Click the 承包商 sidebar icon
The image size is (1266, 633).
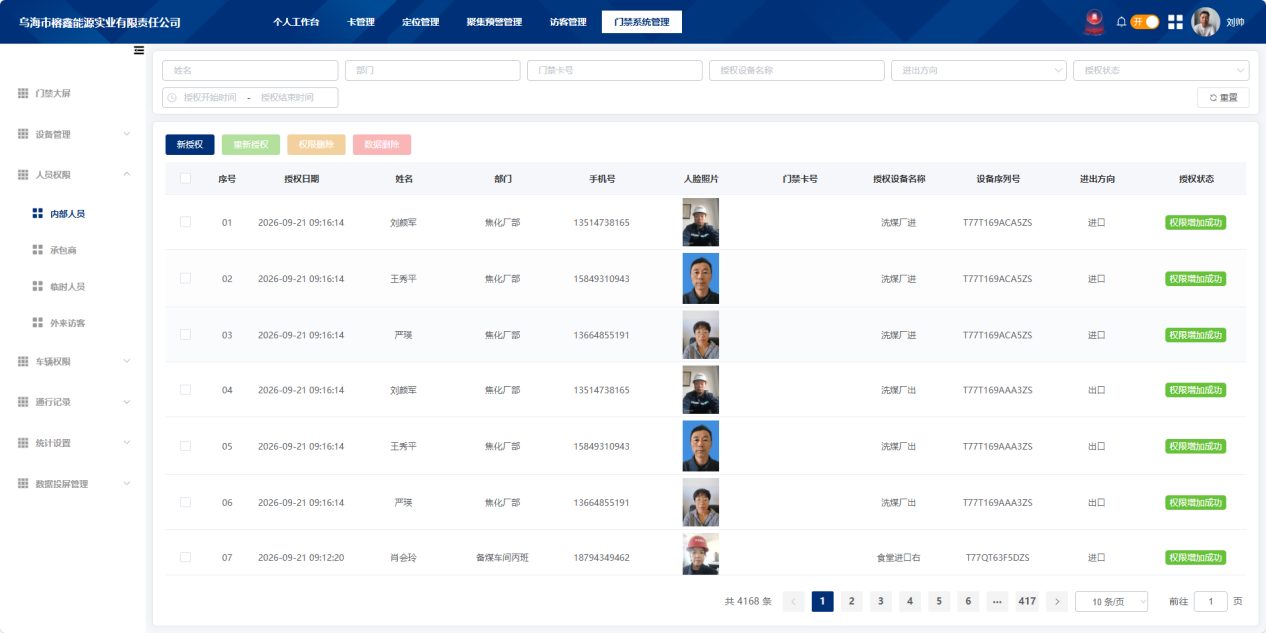38,250
